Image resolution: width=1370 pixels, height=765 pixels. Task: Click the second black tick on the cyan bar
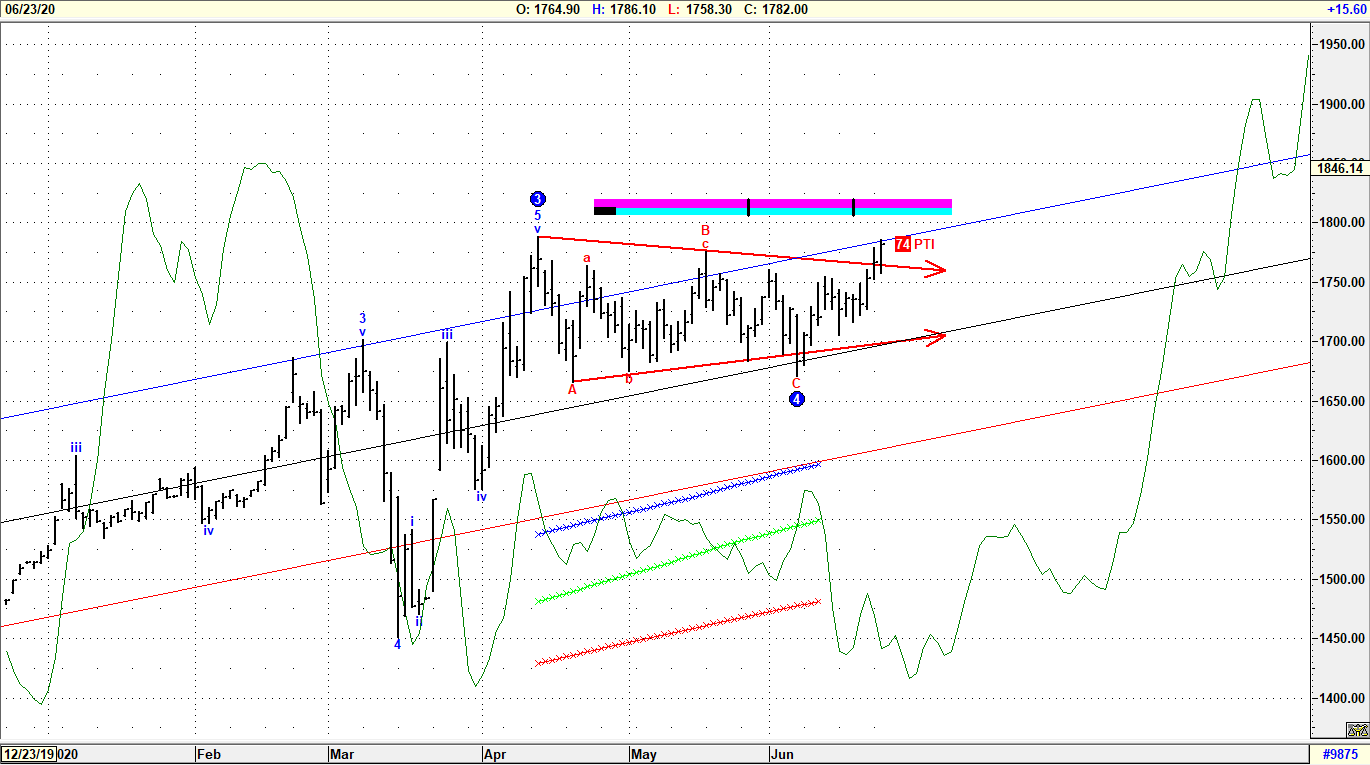(x=853, y=207)
